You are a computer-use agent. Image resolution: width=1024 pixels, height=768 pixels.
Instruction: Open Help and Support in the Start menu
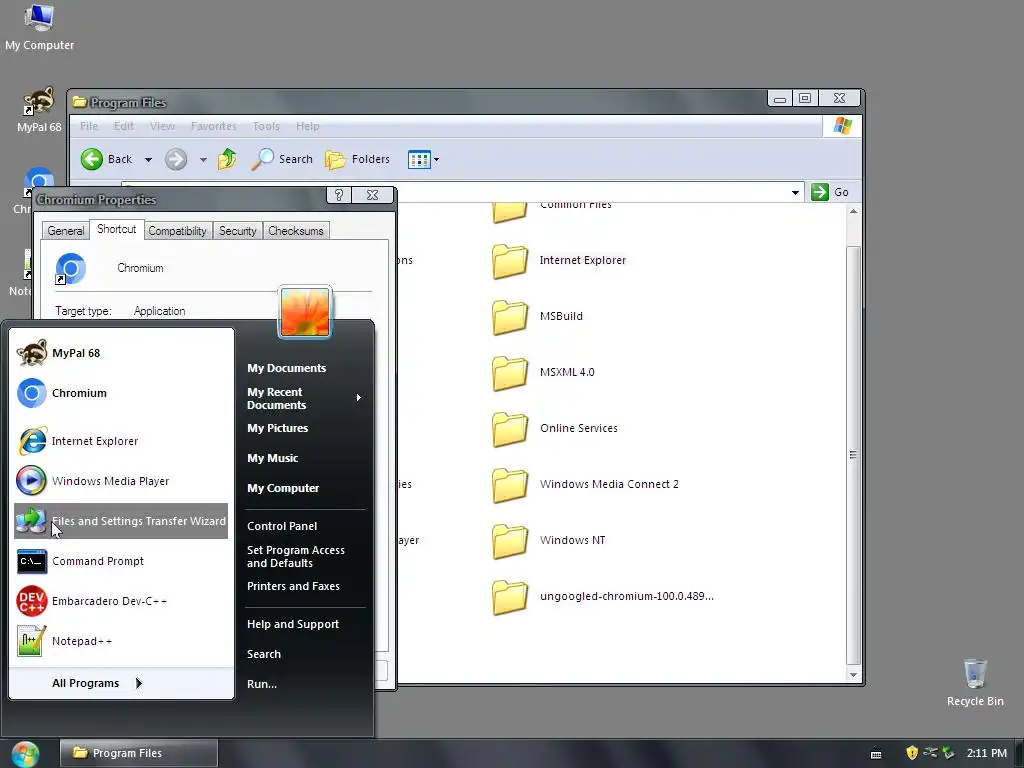[293, 624]
